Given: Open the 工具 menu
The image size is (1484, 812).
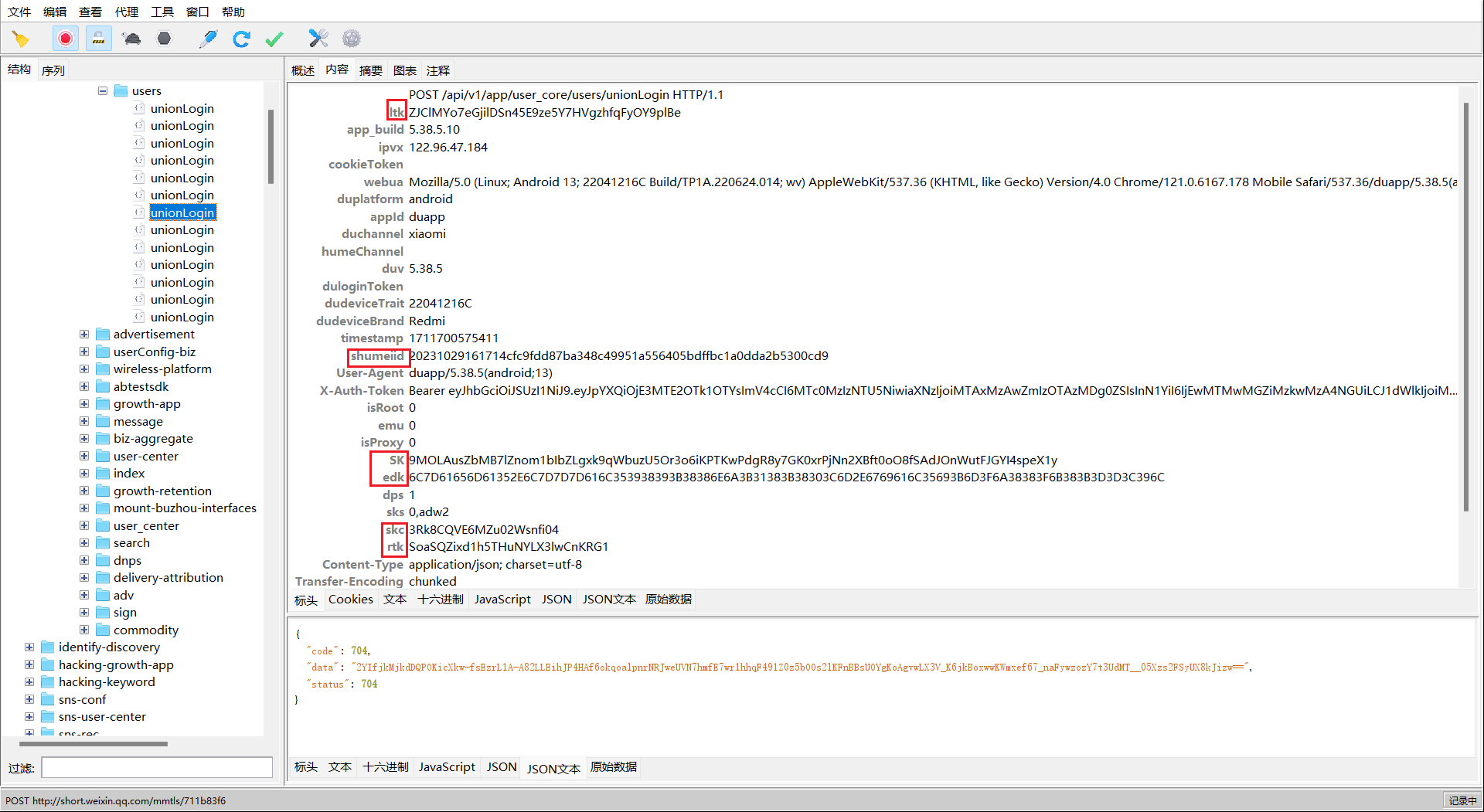Looking at the screenshot, I should (x=162, y=12).
